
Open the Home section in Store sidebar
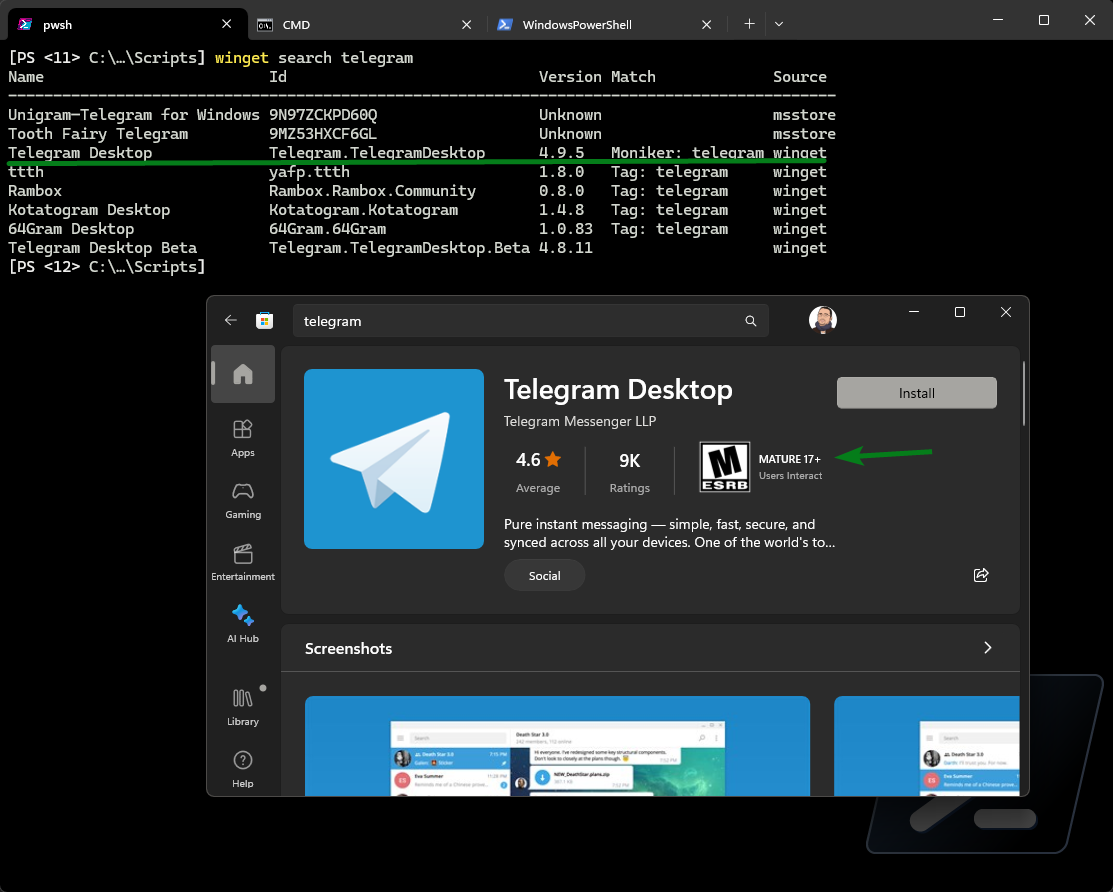(x=243, y=374)
